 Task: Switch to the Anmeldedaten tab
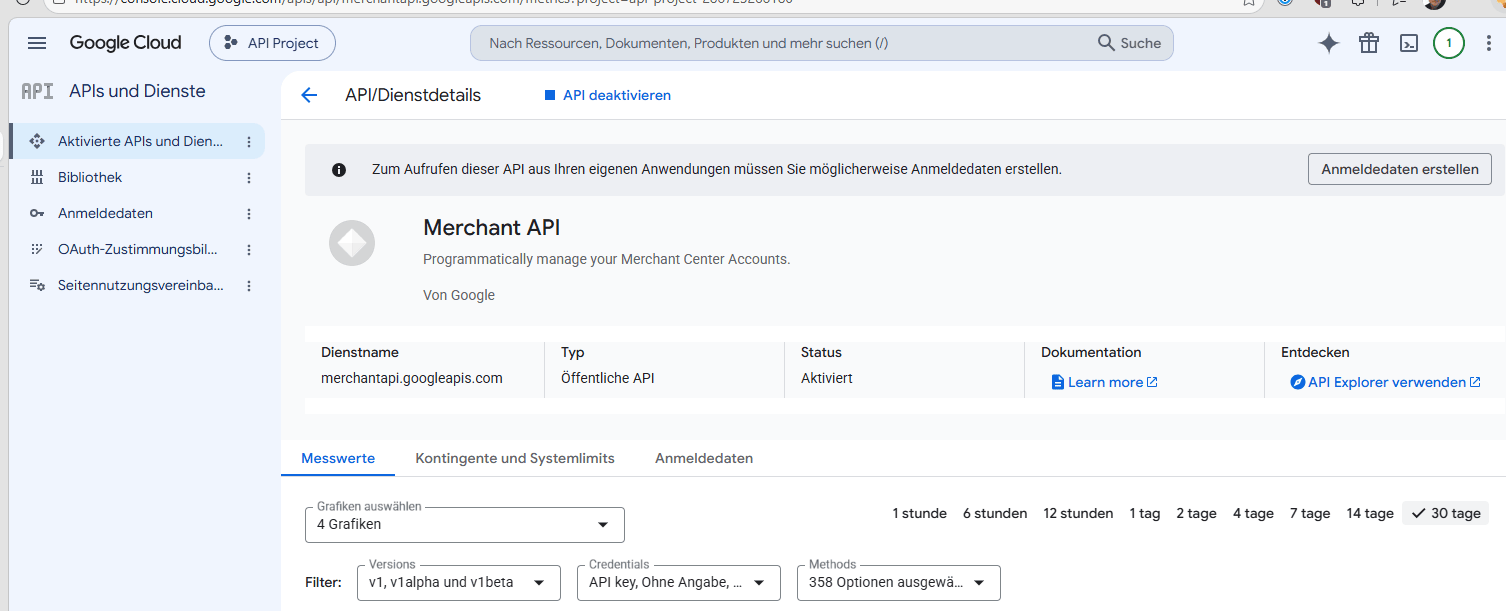(x=704, y=458)
